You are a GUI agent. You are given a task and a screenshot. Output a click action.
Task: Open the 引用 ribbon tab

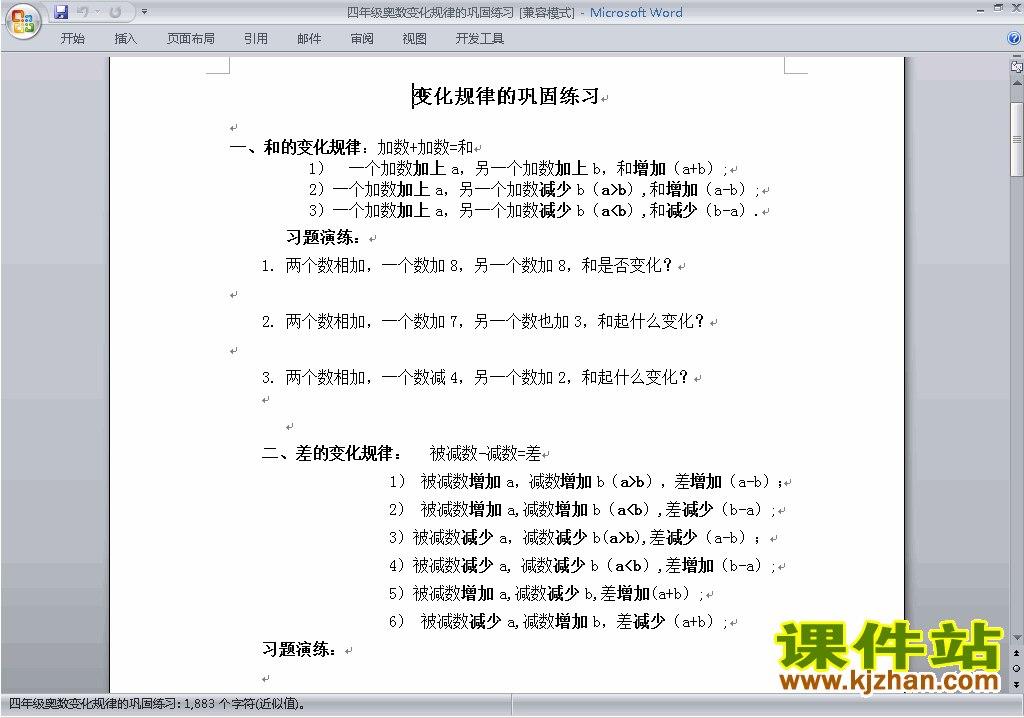pyautogui.click(x=256, y=39)
